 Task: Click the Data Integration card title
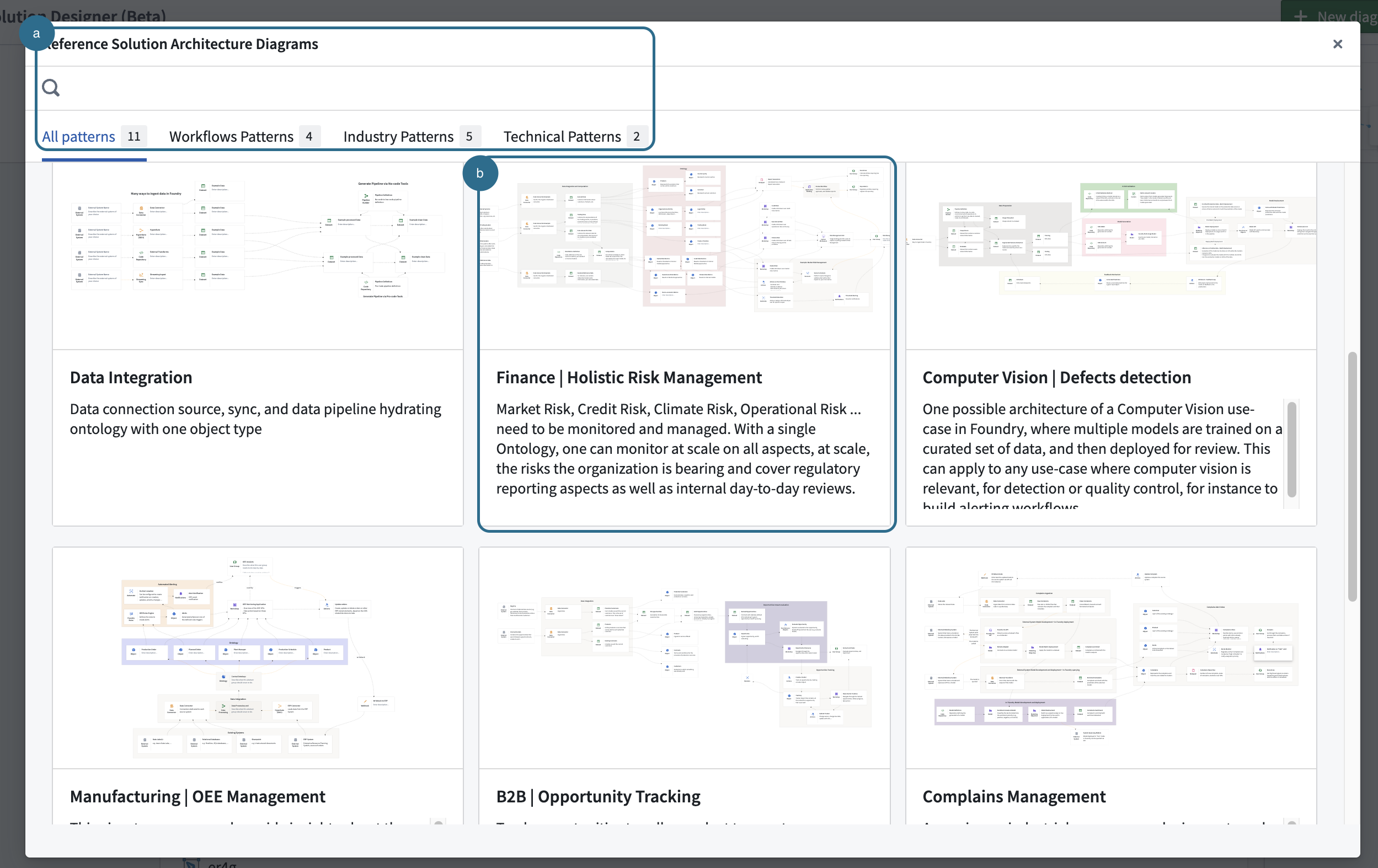[x=131, y=378]
